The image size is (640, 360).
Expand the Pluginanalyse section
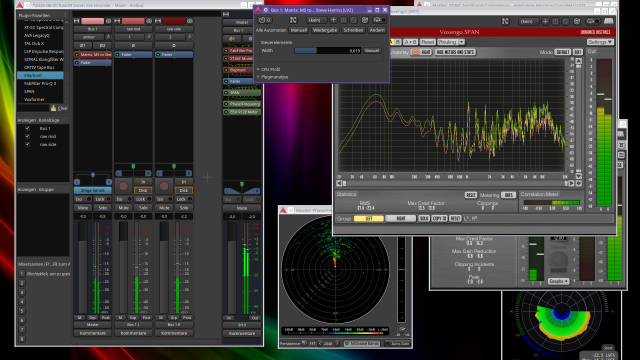[272, 77]
